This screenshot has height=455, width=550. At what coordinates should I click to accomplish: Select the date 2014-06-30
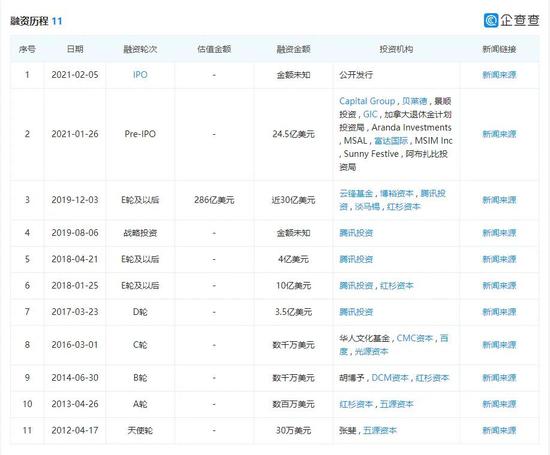(75, 378)
